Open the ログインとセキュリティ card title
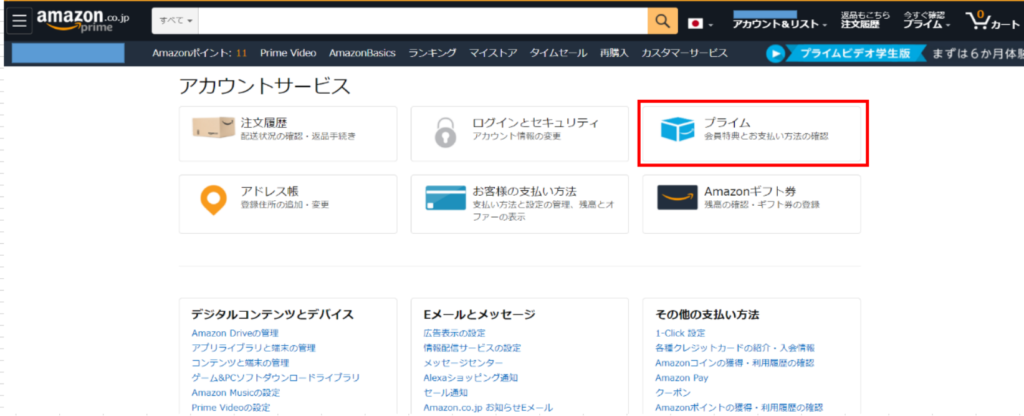Screen dimensions: 1024x416 (x=536, y=123)
